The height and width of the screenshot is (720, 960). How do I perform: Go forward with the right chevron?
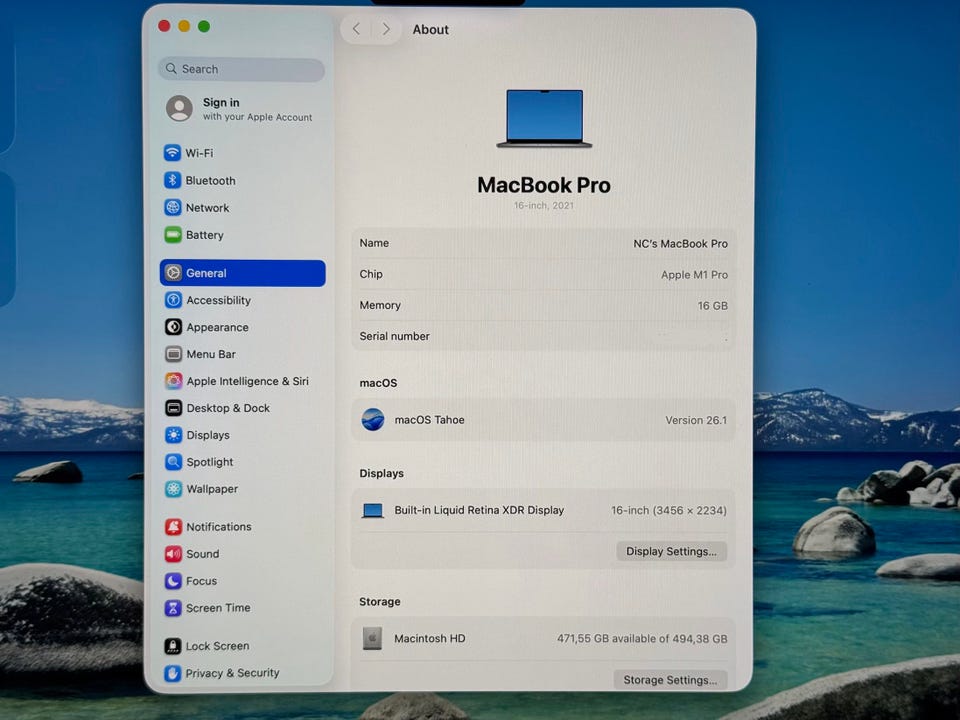coord(386,29)
